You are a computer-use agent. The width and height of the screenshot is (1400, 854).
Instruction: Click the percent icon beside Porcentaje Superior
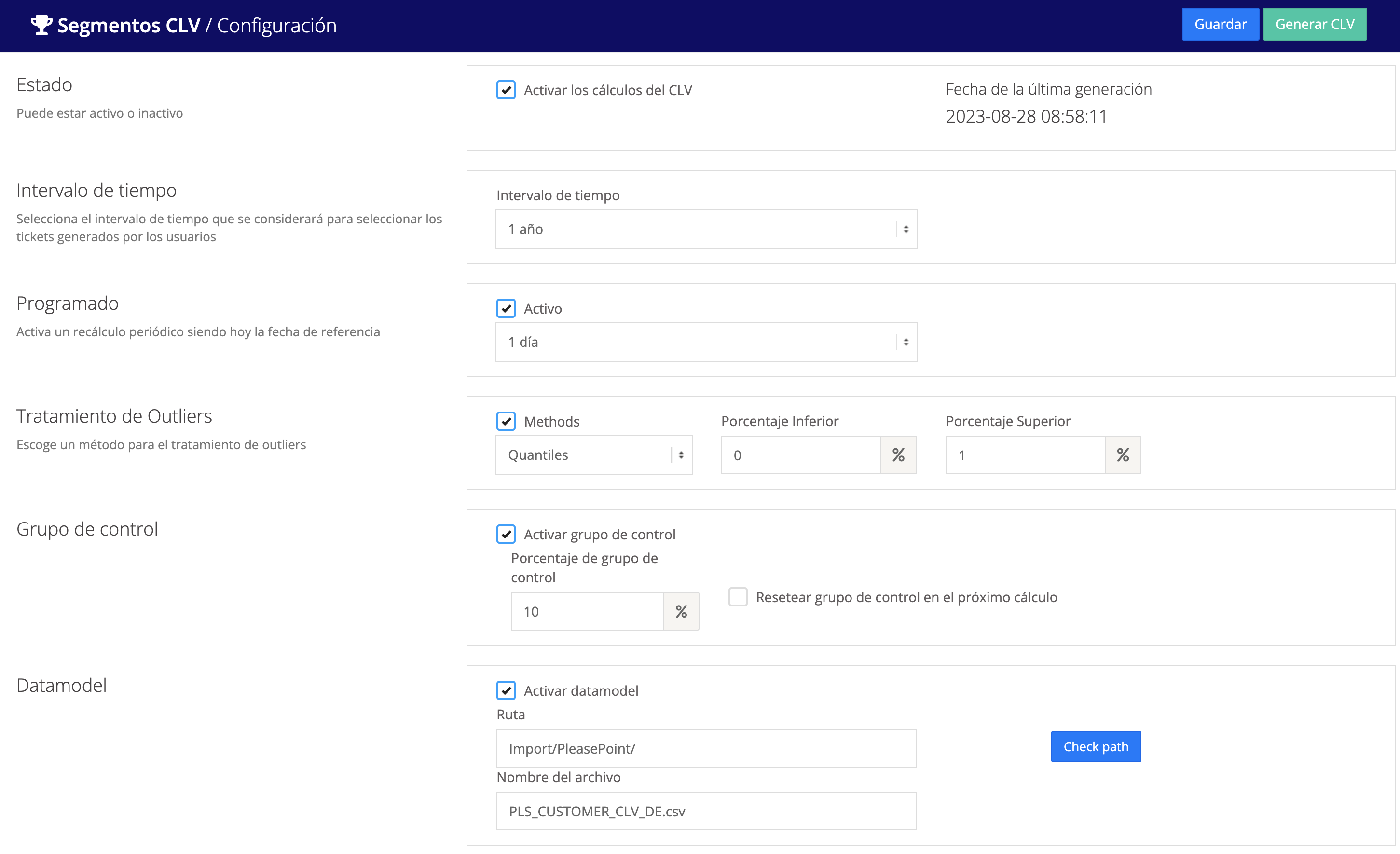click(x=1122, y=455)
